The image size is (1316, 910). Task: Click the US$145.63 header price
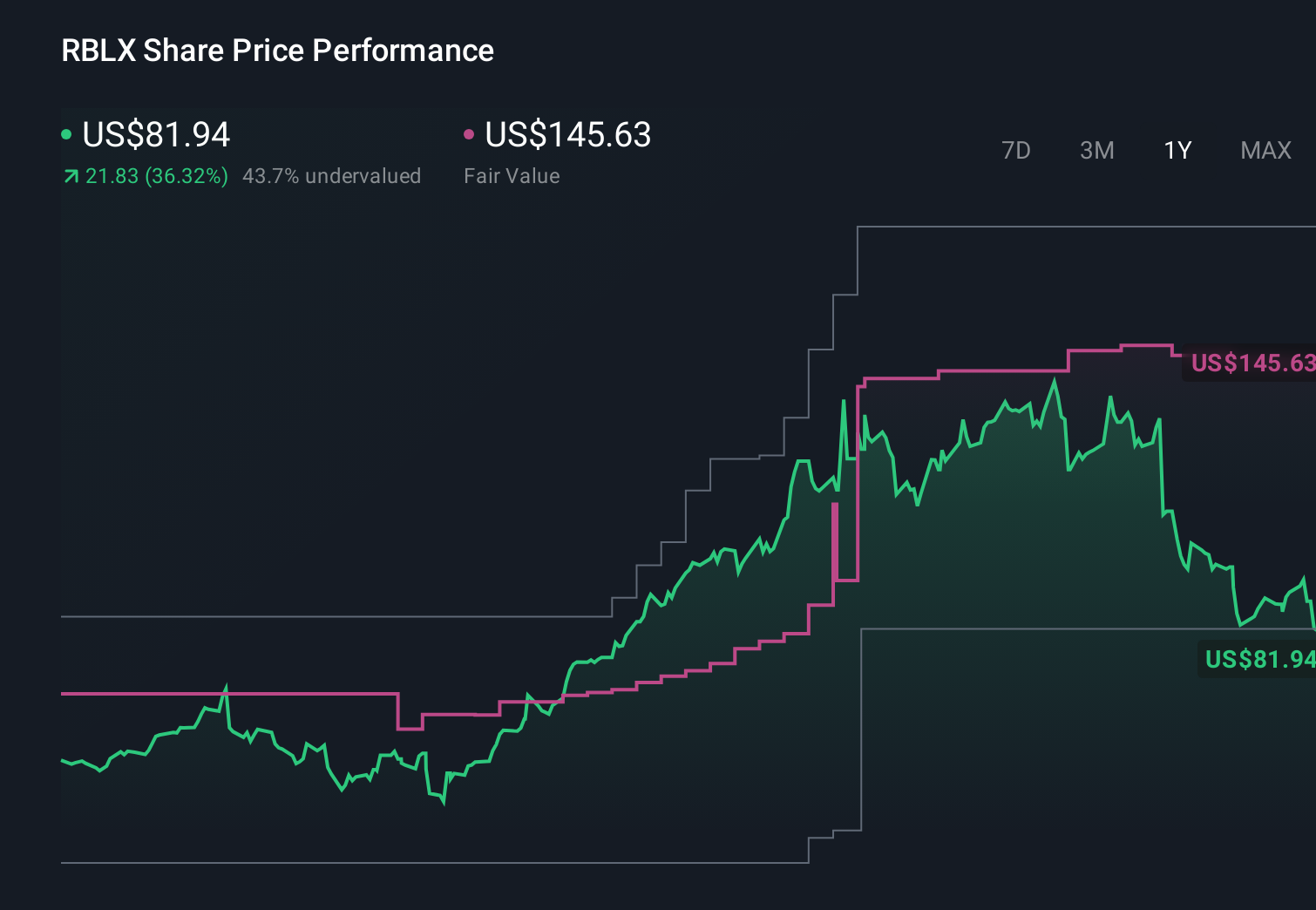(x=566, y=135)
